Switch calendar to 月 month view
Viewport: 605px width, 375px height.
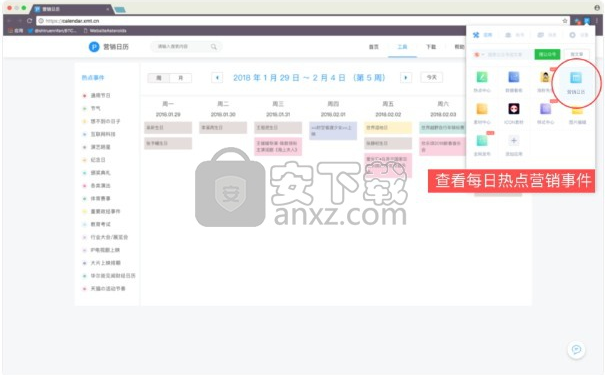click(180, 78)
